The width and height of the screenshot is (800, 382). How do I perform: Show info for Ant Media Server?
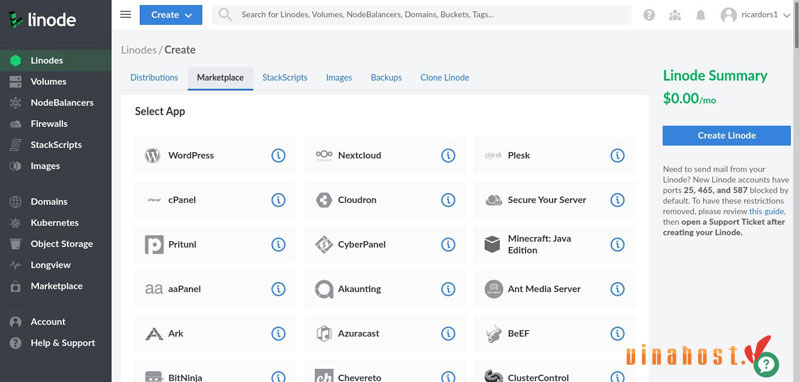point(617,289)
